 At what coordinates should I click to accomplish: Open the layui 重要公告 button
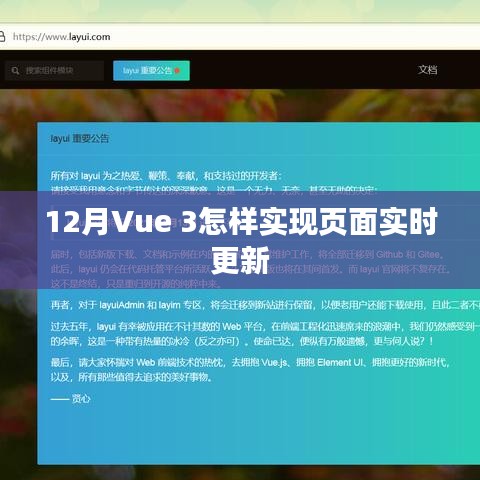pos(151,71)
